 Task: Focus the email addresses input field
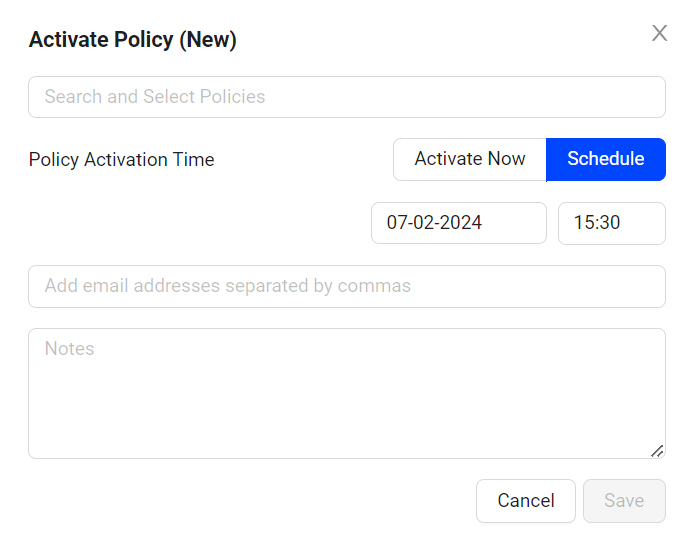pos(346,286)
